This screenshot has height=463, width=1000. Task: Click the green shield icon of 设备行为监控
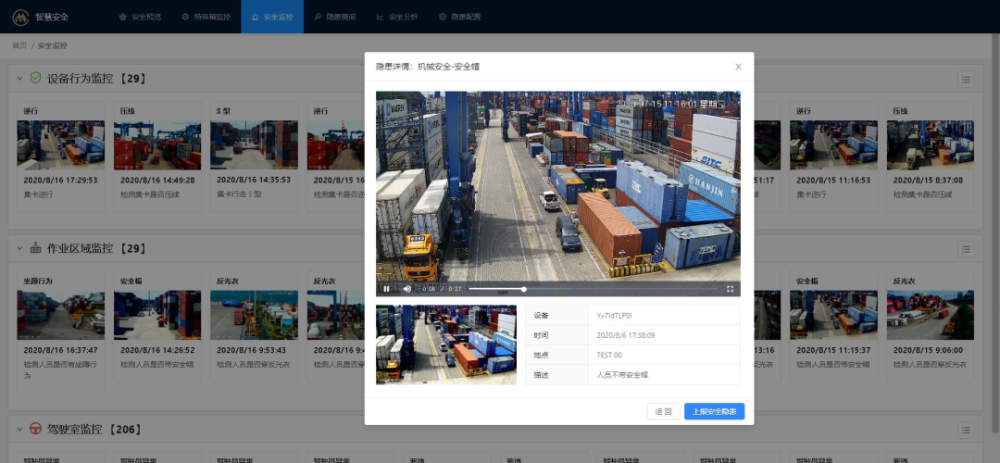(36, 78)
